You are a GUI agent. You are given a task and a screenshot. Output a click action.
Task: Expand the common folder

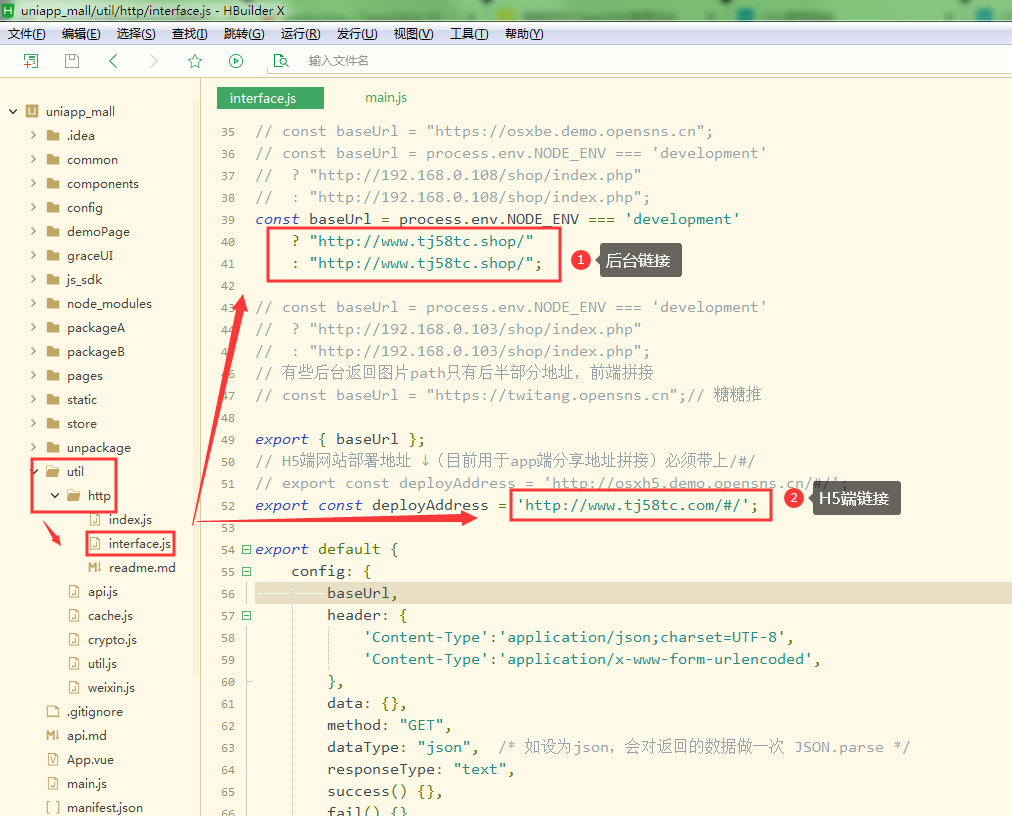(x=33, y=159)
